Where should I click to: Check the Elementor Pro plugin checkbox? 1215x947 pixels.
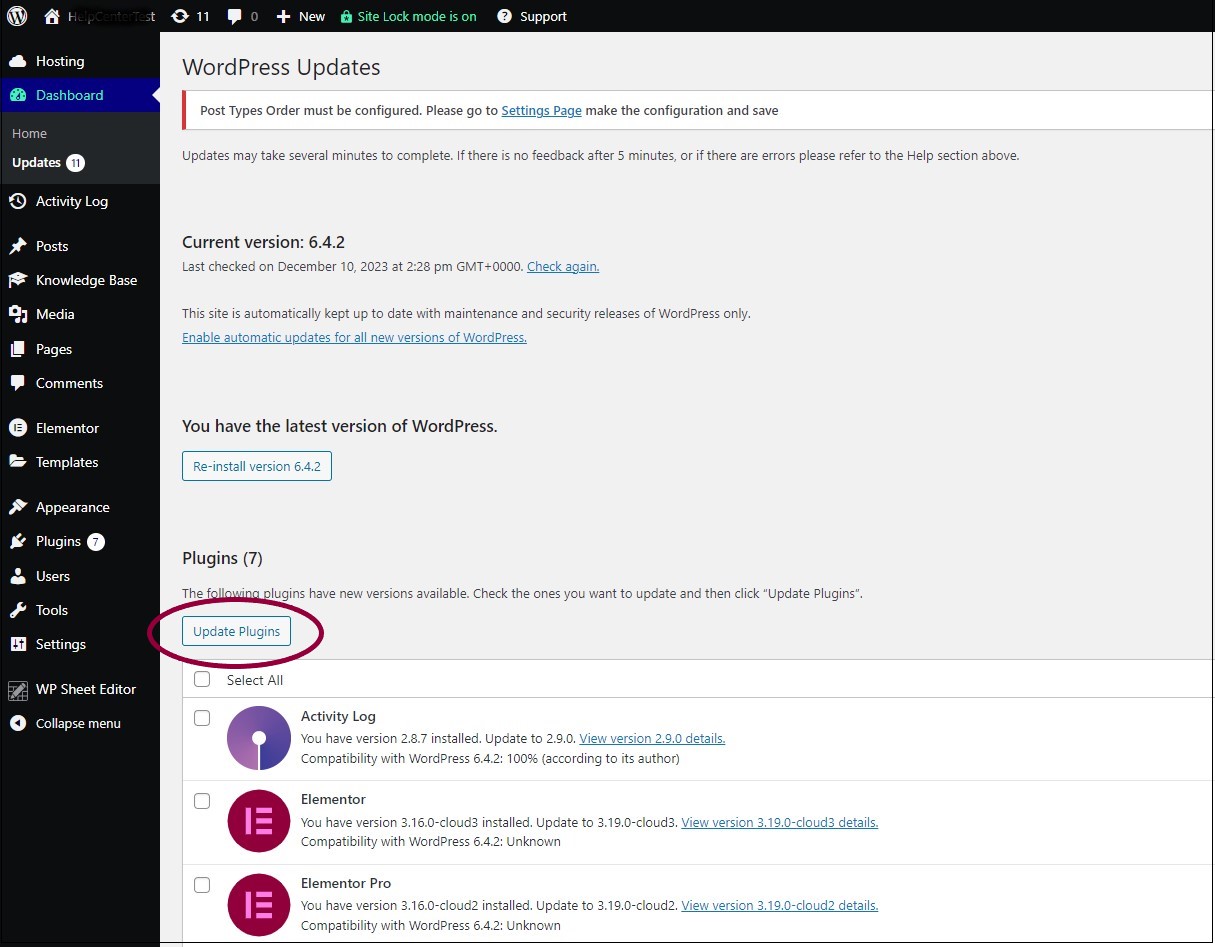202,885
